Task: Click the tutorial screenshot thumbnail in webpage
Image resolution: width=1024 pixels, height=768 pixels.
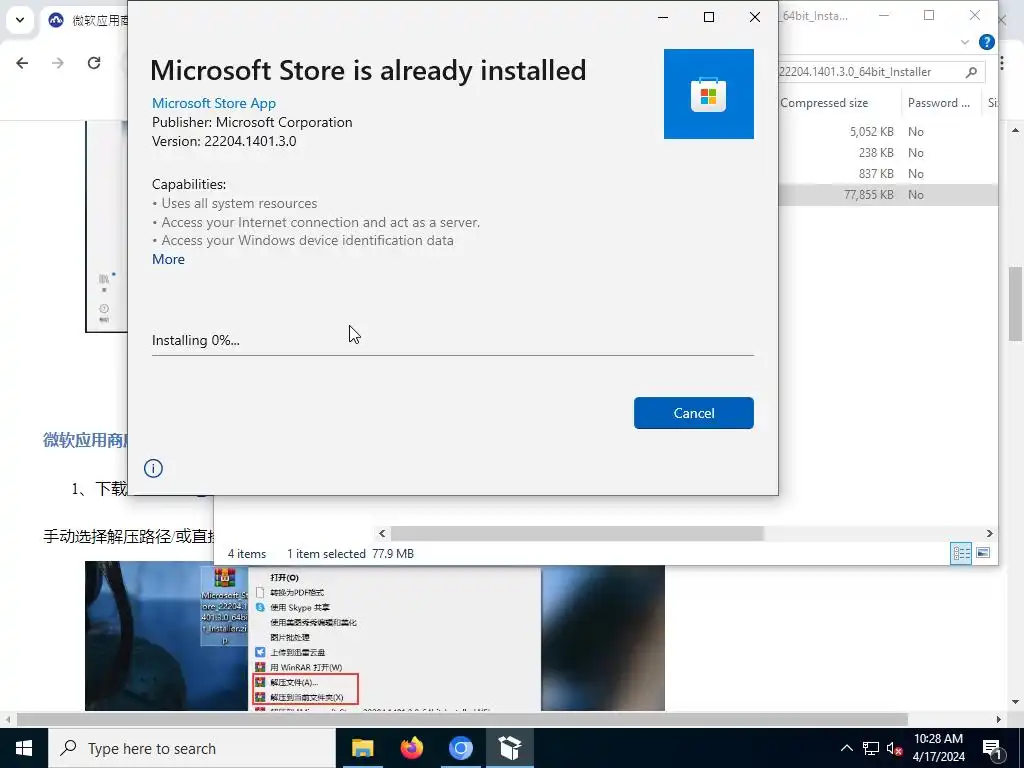Action: pos(375,635)
